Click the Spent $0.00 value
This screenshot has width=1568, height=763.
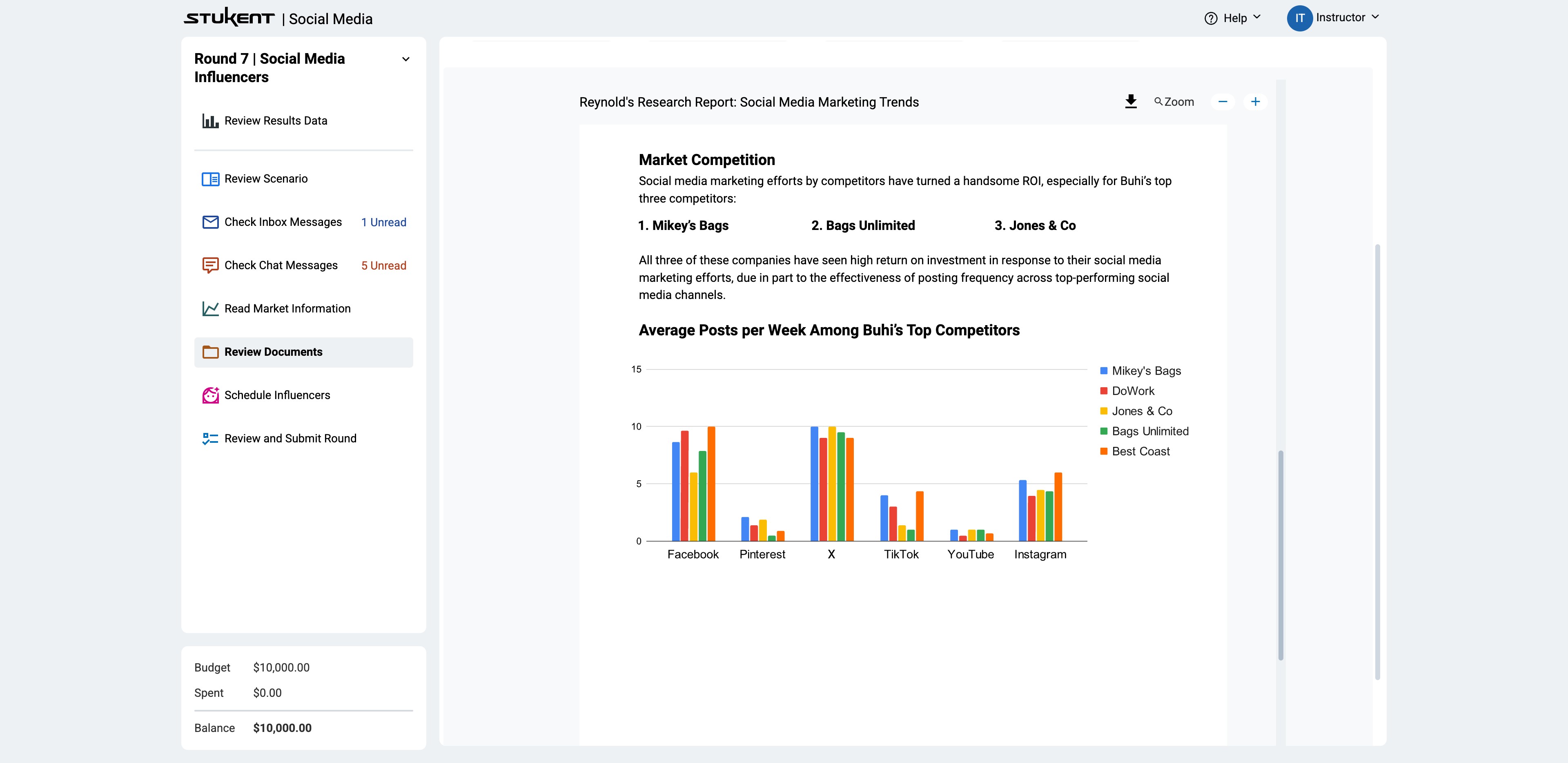point(267,693)
